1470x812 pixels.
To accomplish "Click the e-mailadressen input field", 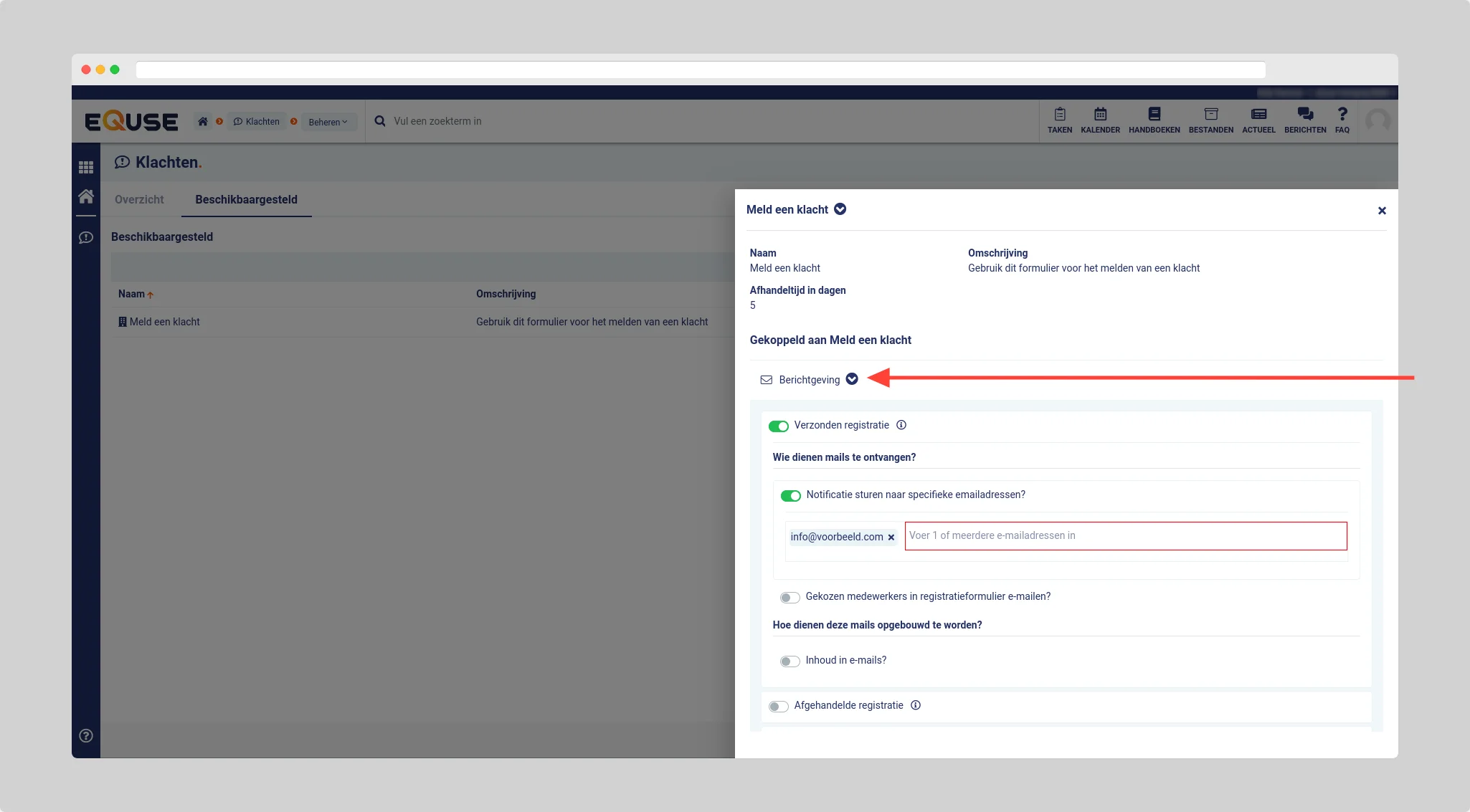I will [1125, 536].
